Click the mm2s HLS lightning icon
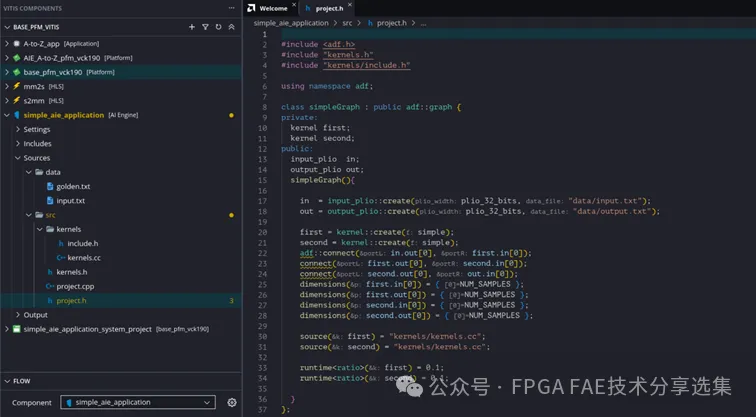Image resolution: width=756 pixels, height=417 pixels. pyautogui.click(x=17, y=86)
